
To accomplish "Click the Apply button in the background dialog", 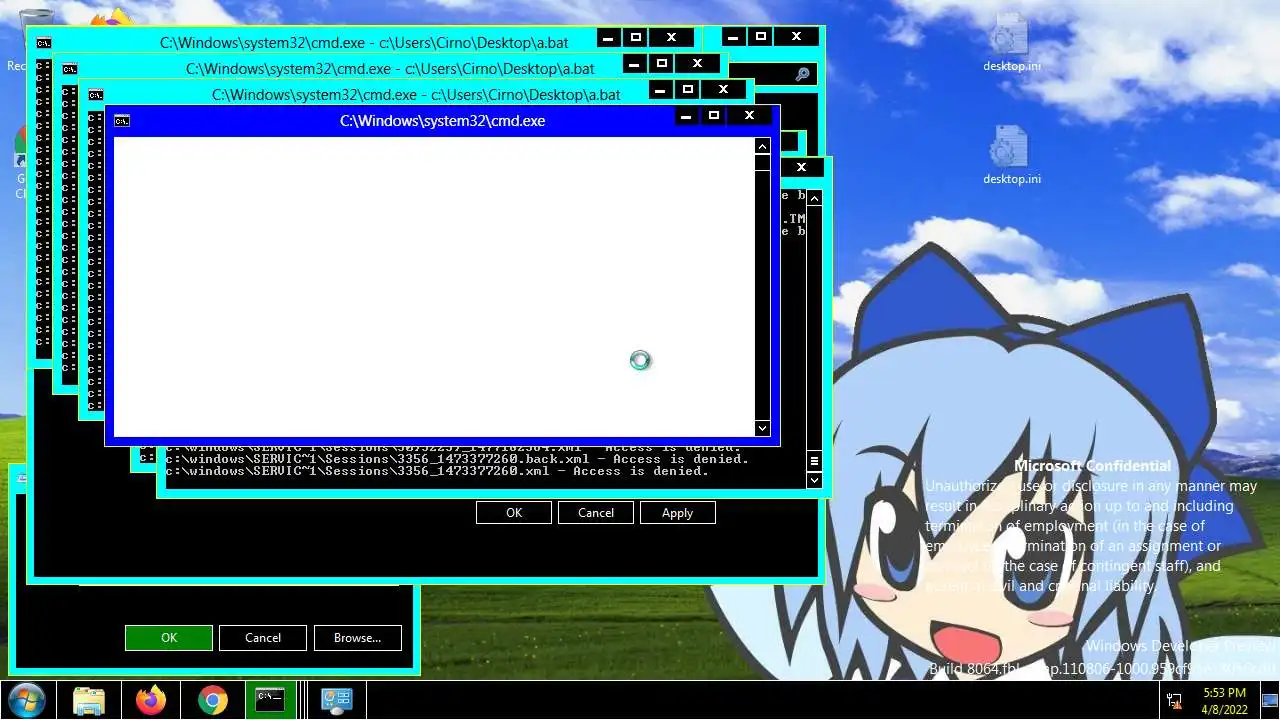I will pos(677,513).
